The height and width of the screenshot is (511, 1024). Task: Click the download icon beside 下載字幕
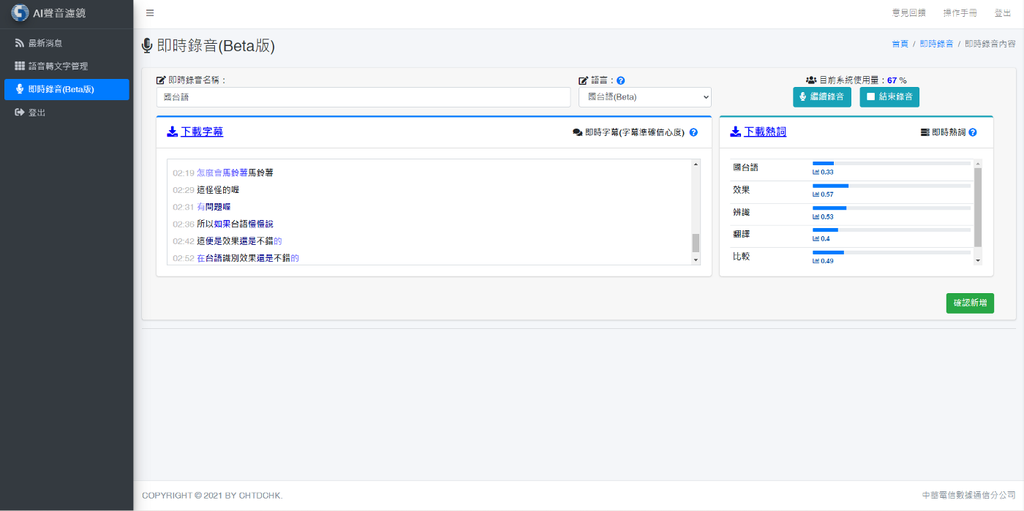pyautogui.click(x=172, y=131)
